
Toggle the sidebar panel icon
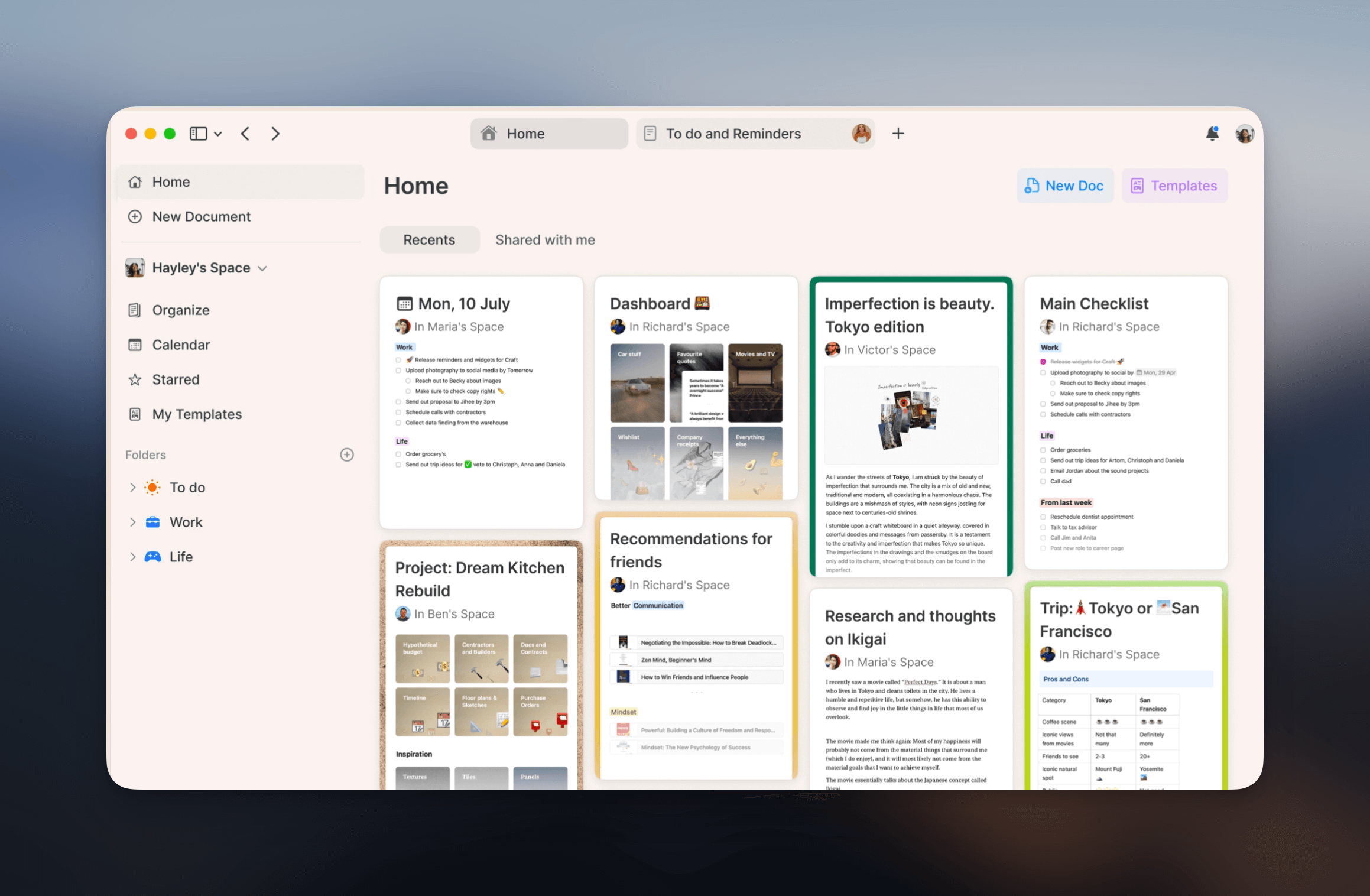coord(198,134)
